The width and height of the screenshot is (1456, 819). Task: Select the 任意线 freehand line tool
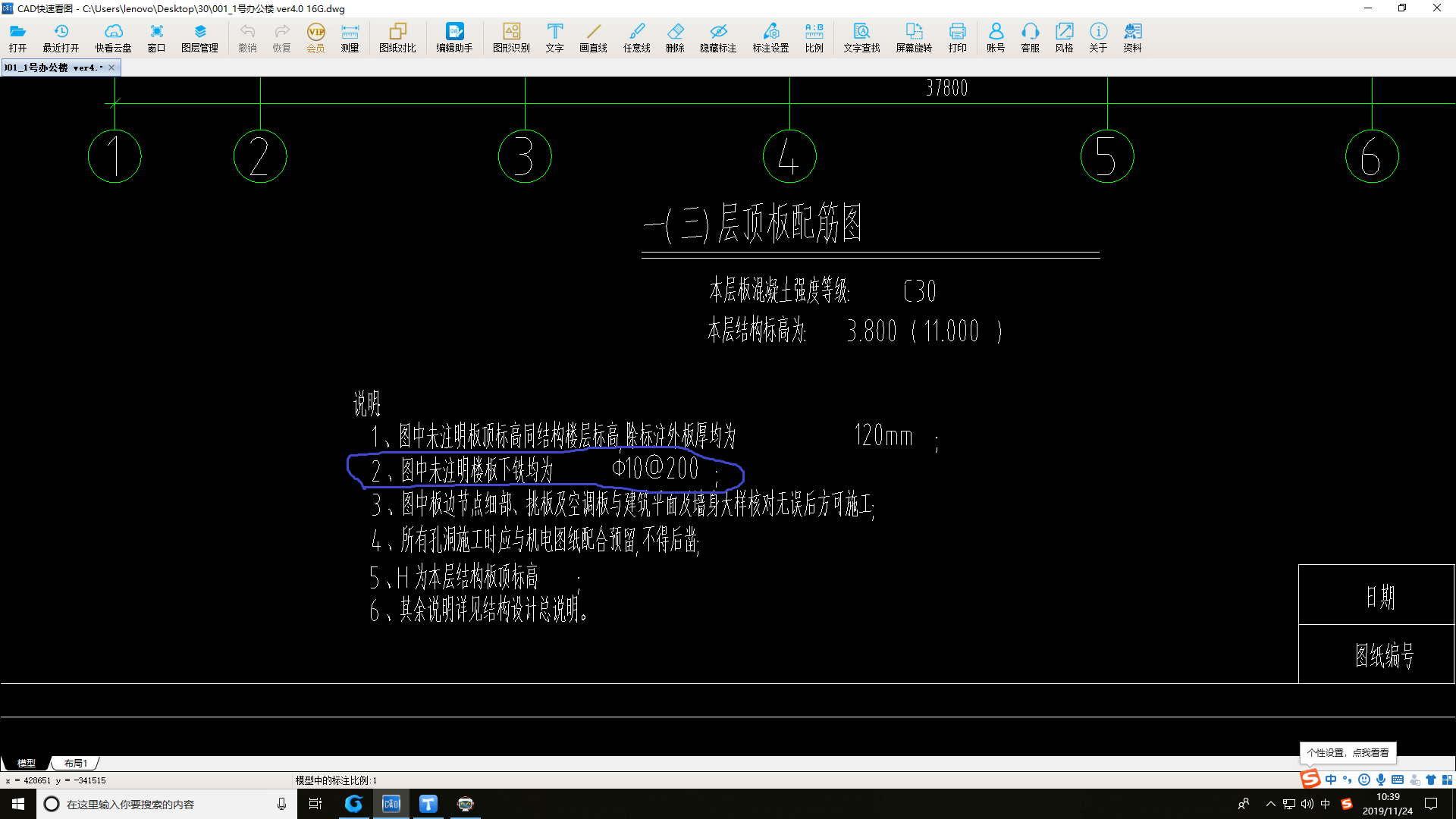pyautogui.click(x=636, y=38)
